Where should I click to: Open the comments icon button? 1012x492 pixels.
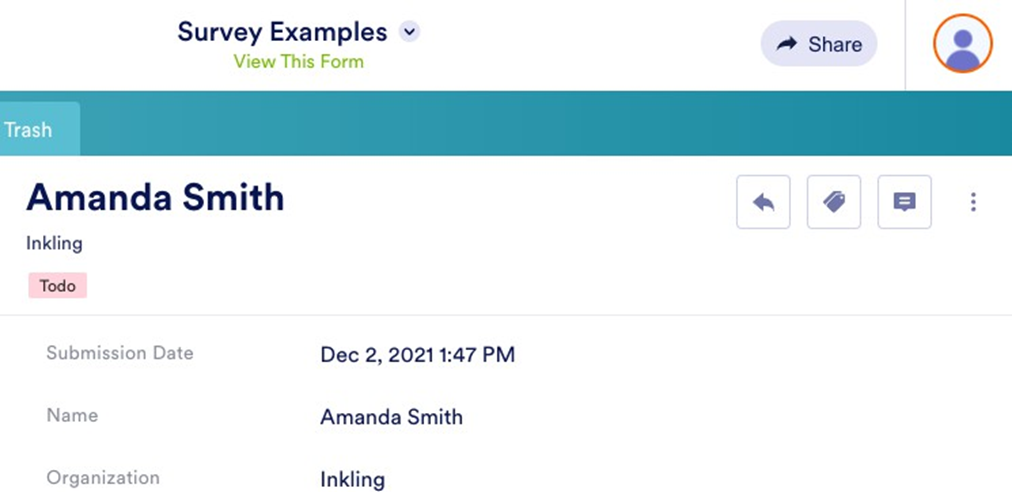click(904, 202)
